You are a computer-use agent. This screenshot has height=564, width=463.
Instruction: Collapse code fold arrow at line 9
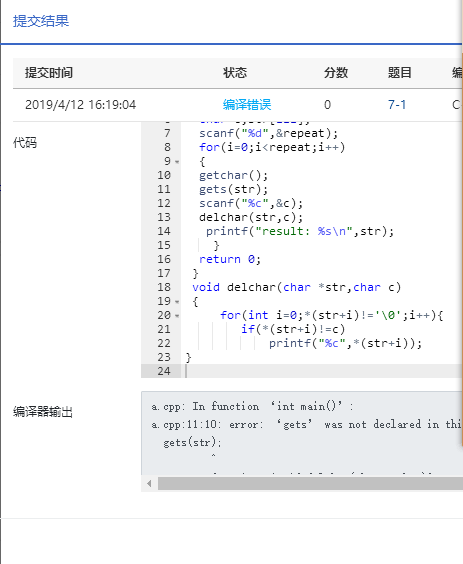coord(177,162)
